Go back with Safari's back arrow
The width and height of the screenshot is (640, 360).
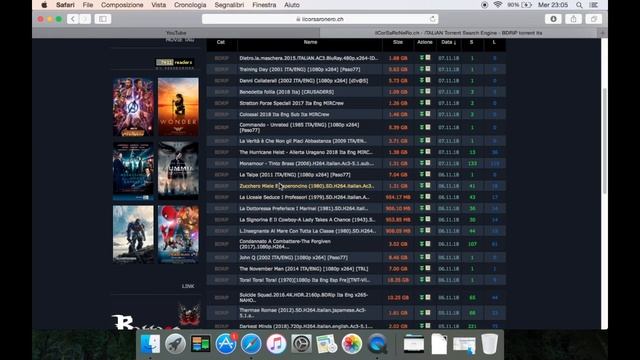(x=73, y=19)
